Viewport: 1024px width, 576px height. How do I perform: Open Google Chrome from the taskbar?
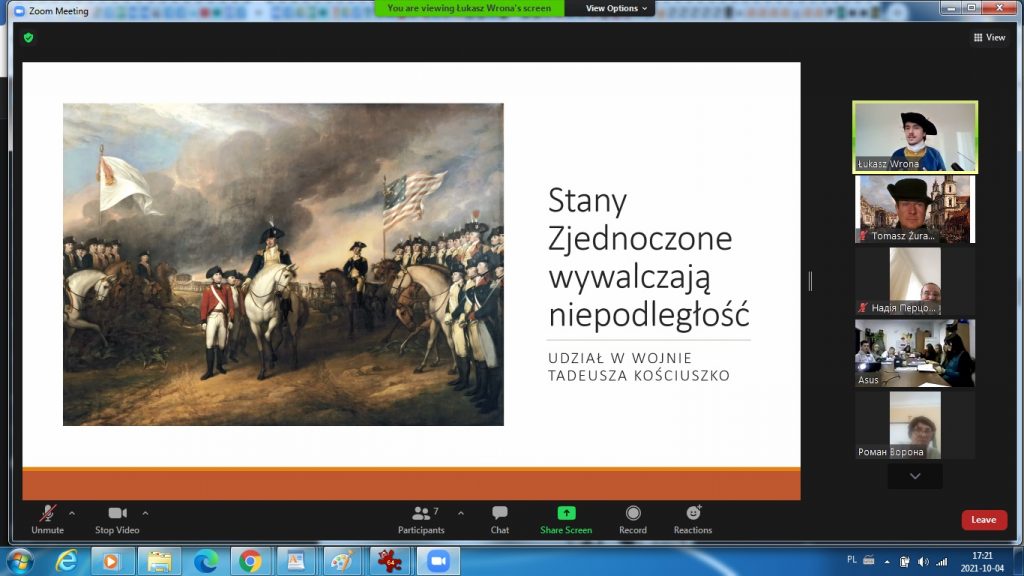tap(250, 560)
